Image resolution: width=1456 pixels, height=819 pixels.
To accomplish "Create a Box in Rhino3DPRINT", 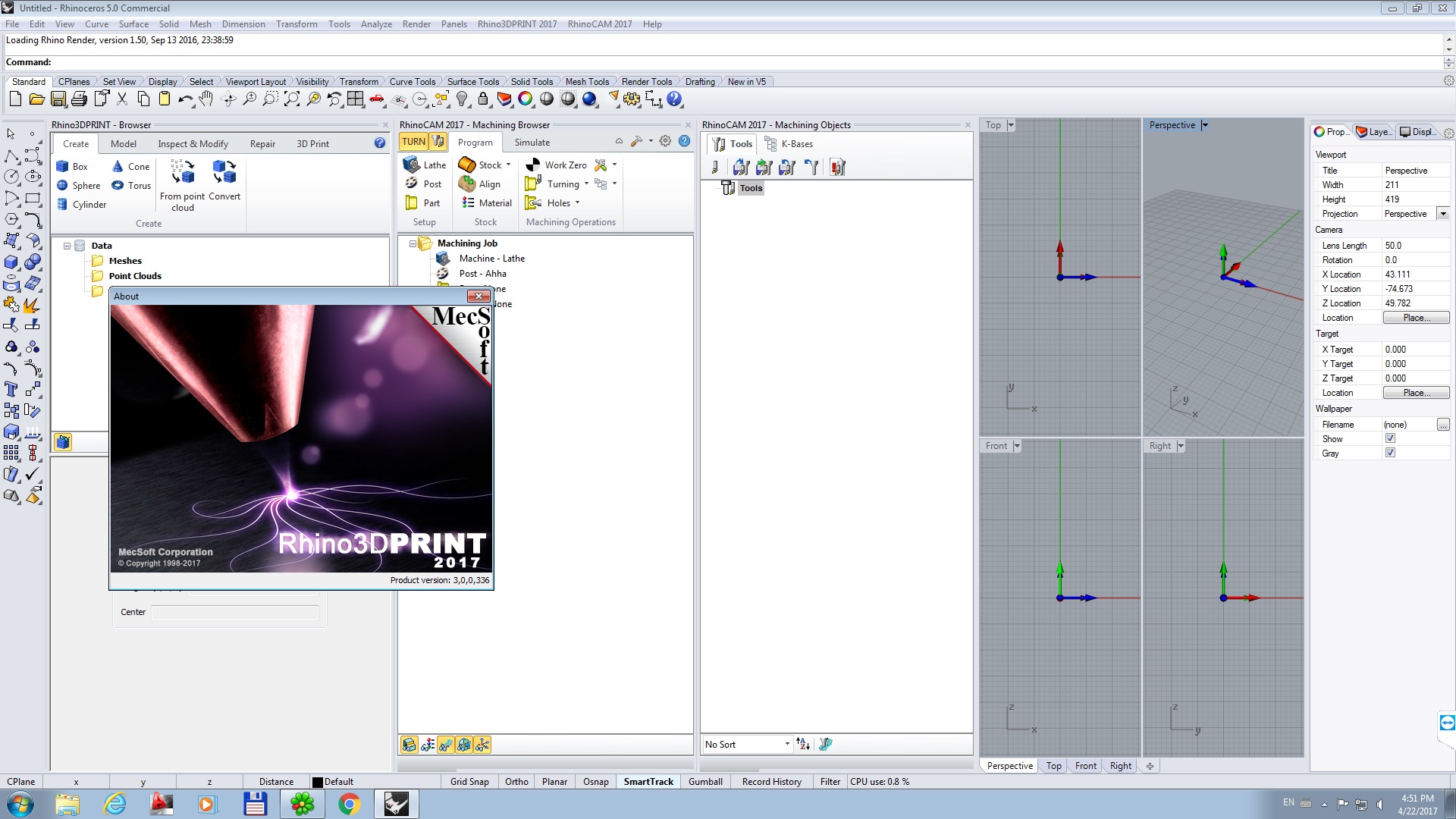I will click(x=72, y=167).
